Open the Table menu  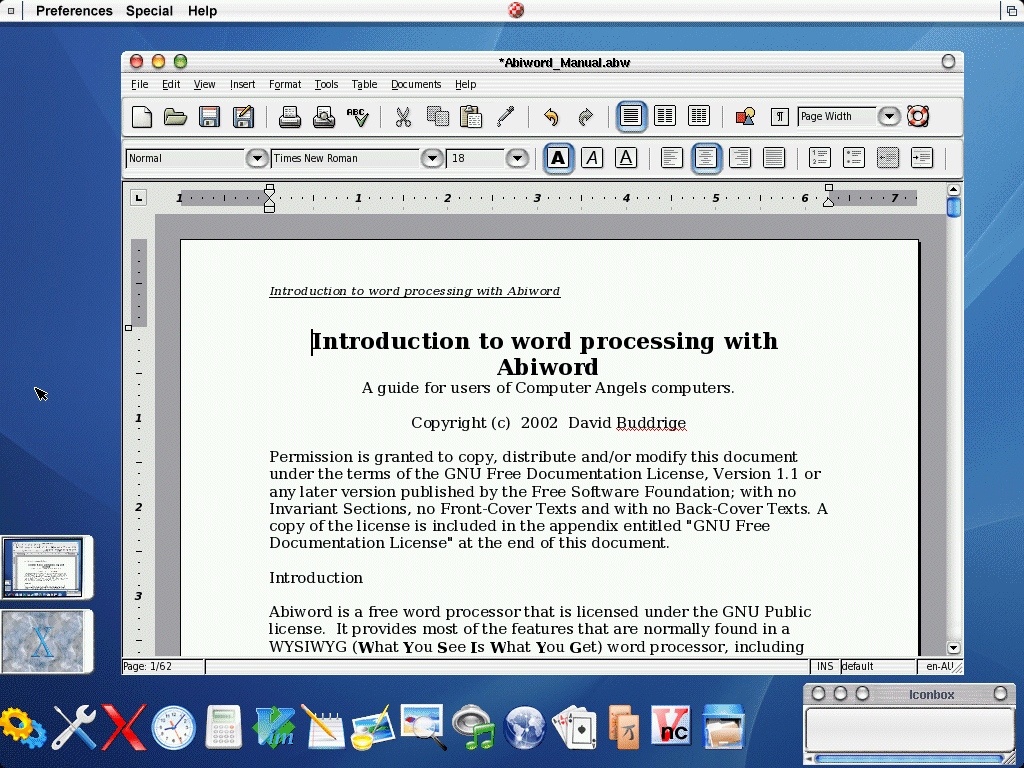(364, 84)
